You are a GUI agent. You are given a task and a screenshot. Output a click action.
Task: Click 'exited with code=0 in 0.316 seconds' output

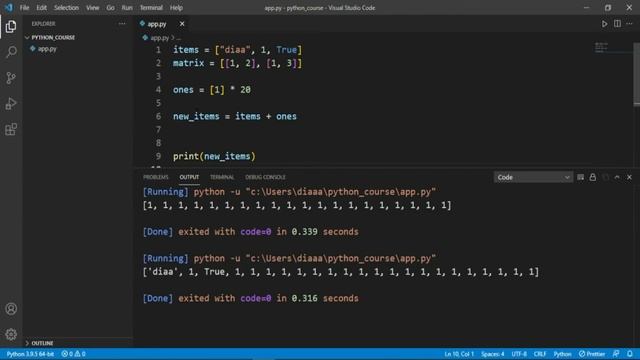[x=268, y=298]
